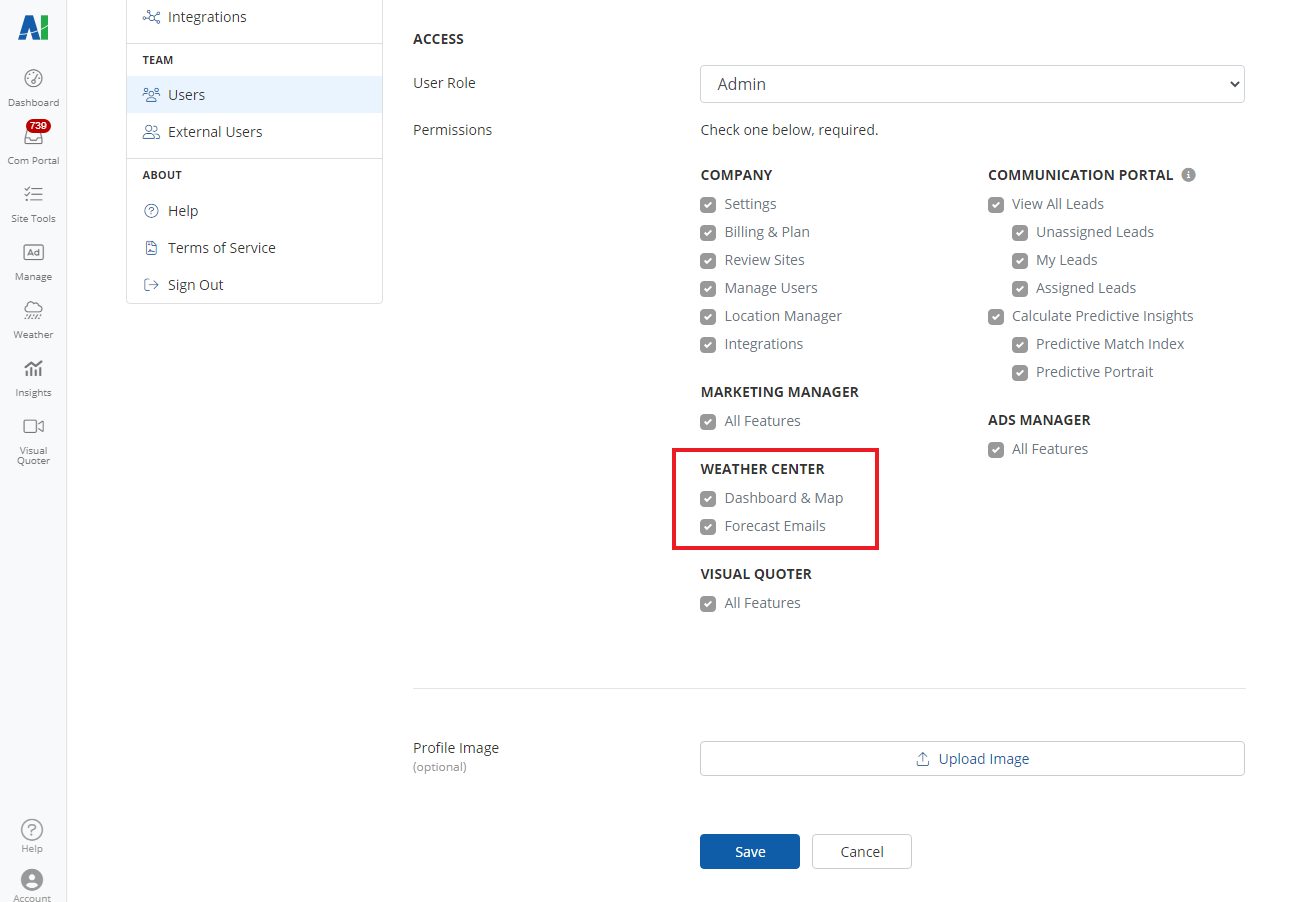
Task: Open the User Role dropdown
Action: [971, 84]
